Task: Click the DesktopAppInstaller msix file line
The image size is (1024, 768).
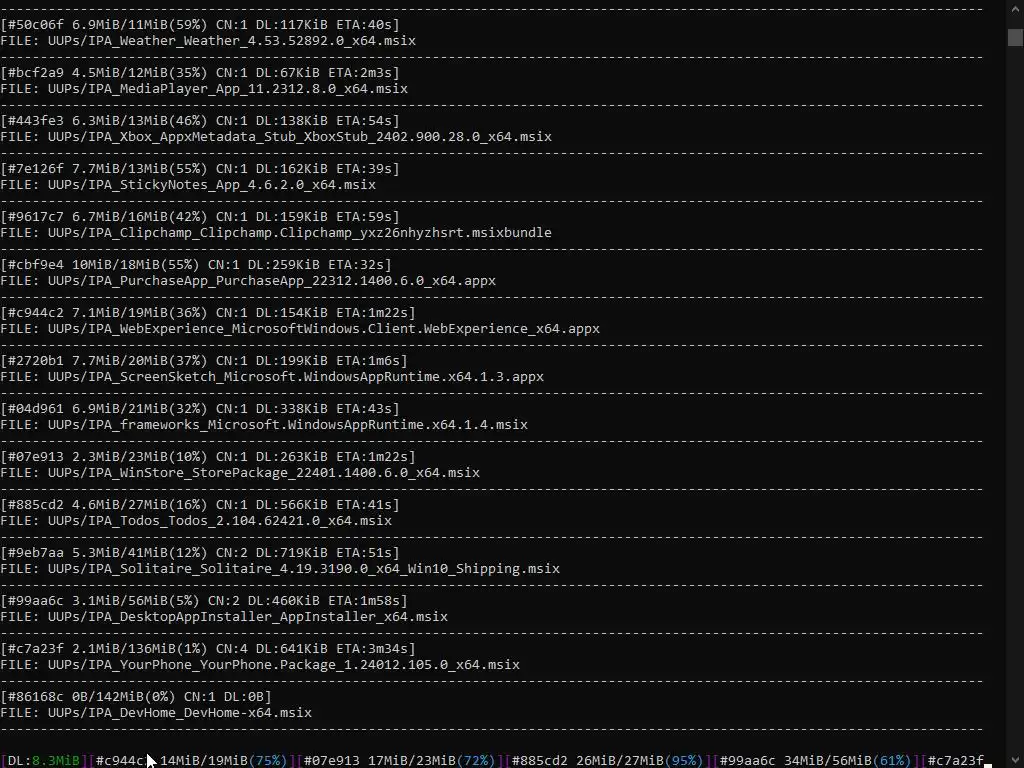Action: (x=224, y=616)
